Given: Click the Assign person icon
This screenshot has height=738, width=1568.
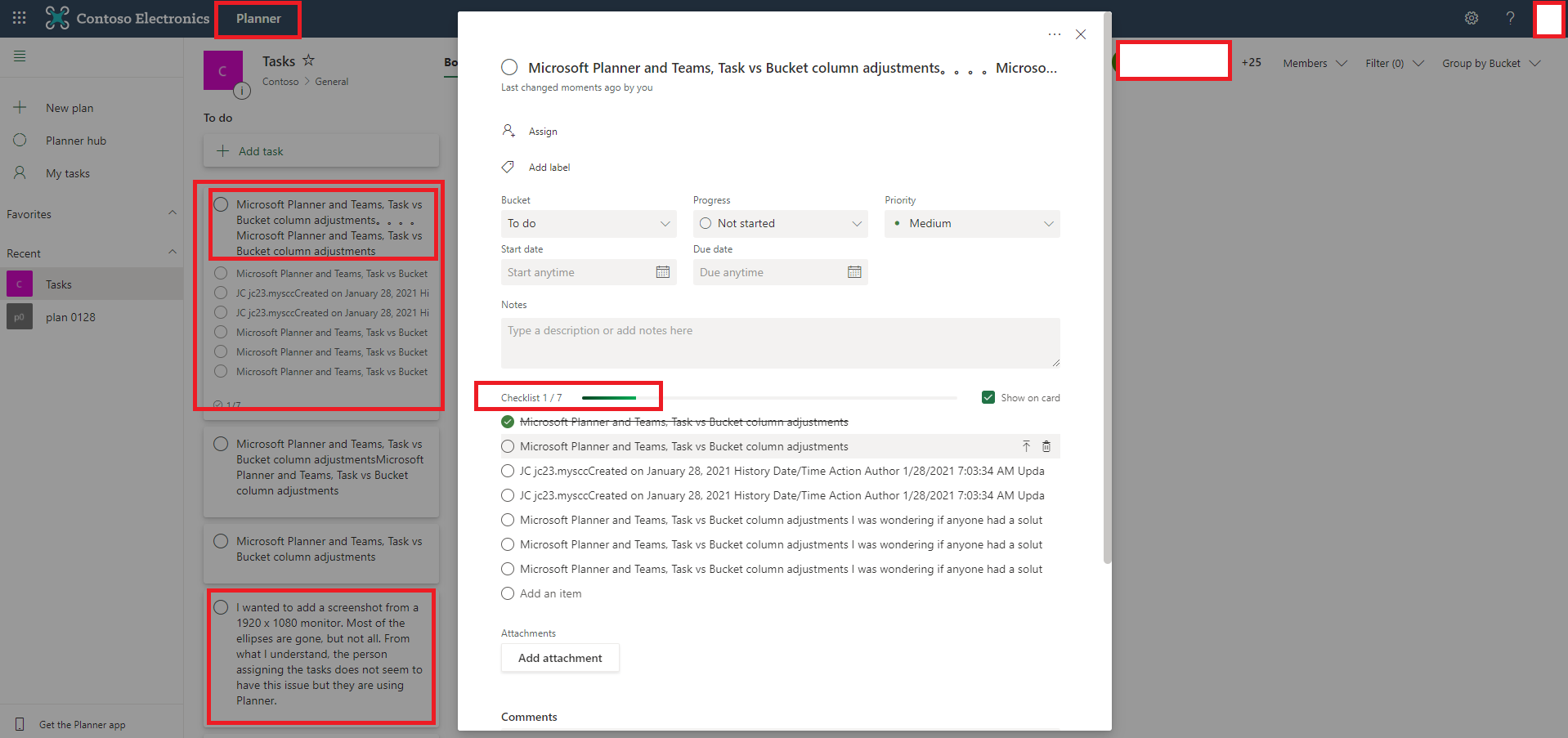Looking at the screenshot, I should click(508, 130).
